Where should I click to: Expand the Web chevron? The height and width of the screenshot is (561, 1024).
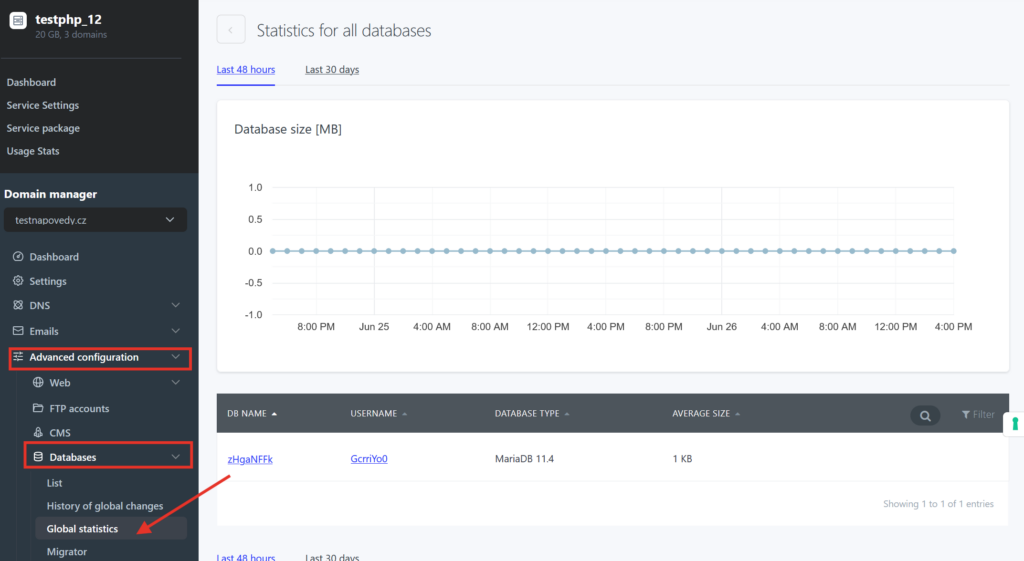point(176,383)
